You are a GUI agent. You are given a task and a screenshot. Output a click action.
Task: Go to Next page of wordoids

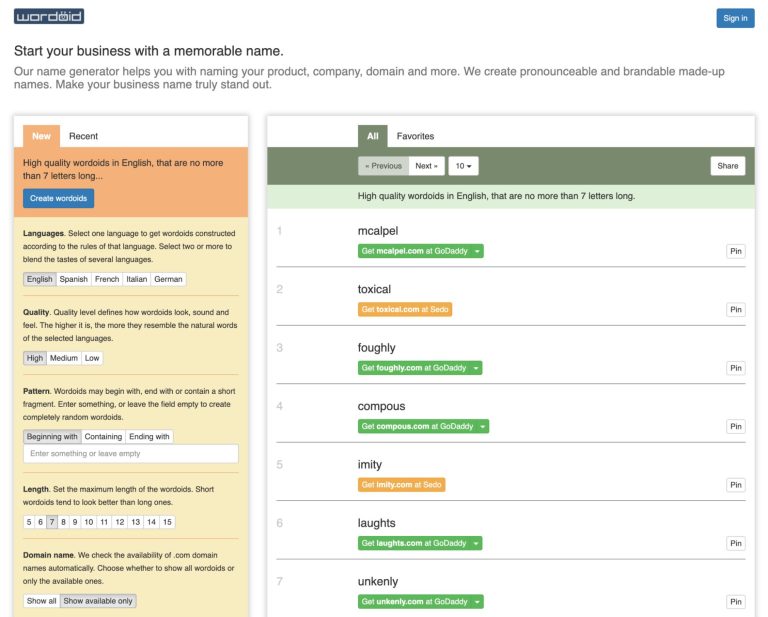427,166
